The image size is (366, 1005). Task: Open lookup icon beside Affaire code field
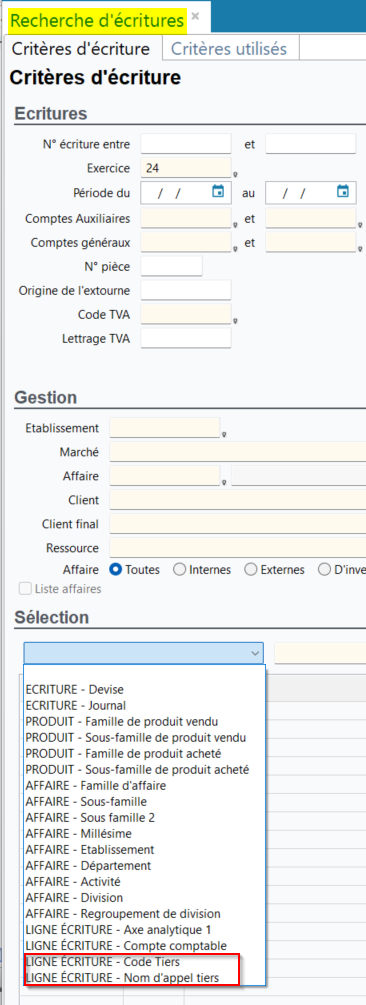coord(224,483)
